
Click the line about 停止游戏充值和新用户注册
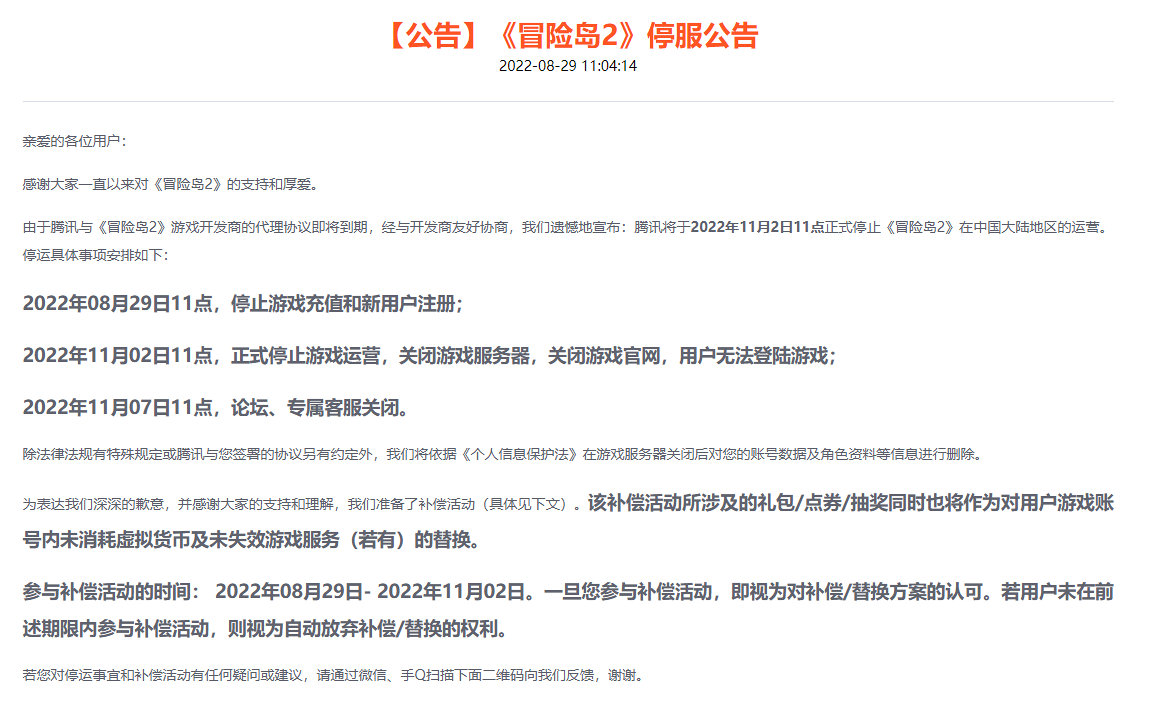243,303
